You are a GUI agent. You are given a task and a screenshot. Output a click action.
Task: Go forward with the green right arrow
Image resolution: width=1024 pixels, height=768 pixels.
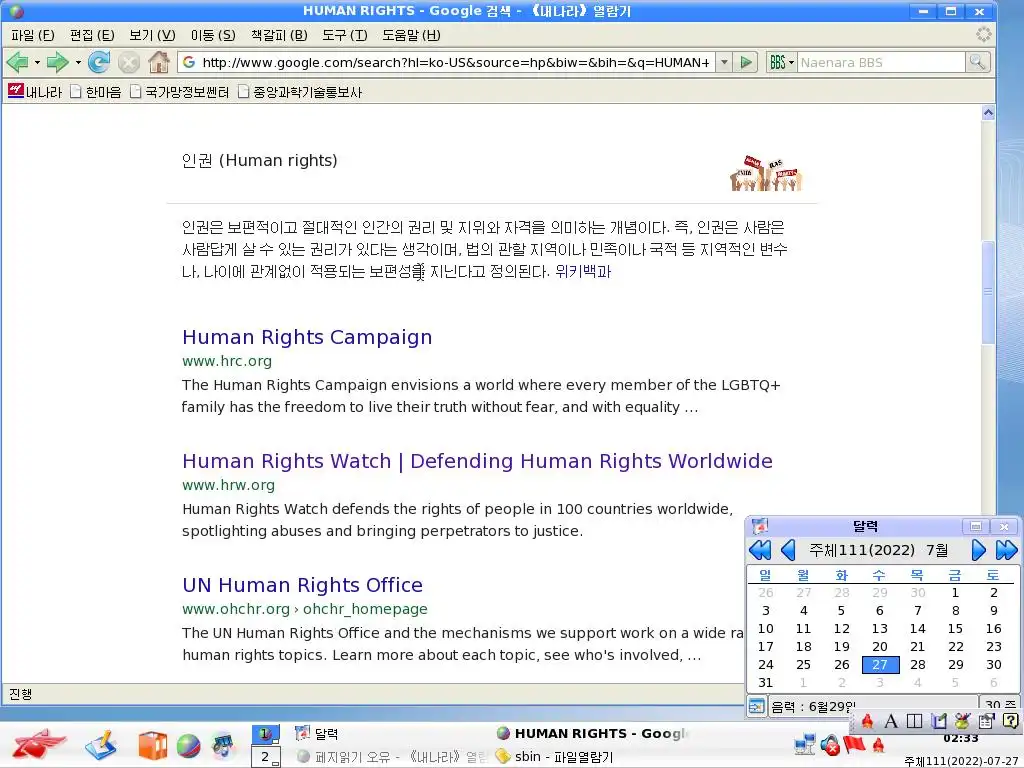tap(57, 62)
